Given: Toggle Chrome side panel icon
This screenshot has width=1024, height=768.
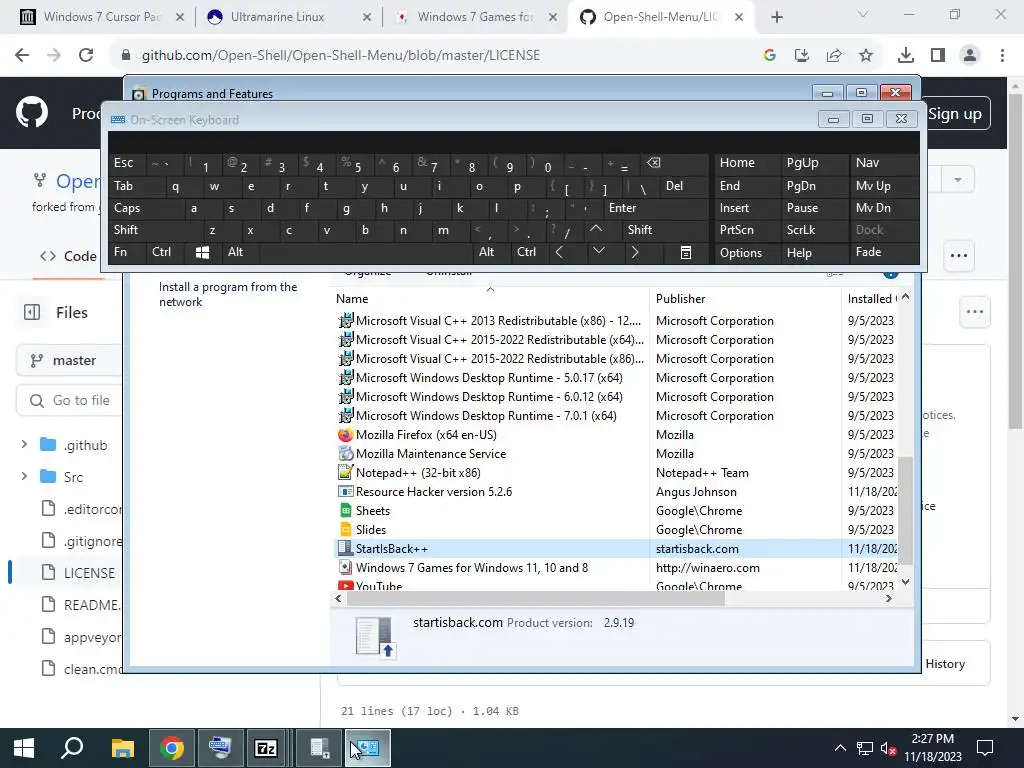Looking at the screenshot, I should click(x=938, y=56).
